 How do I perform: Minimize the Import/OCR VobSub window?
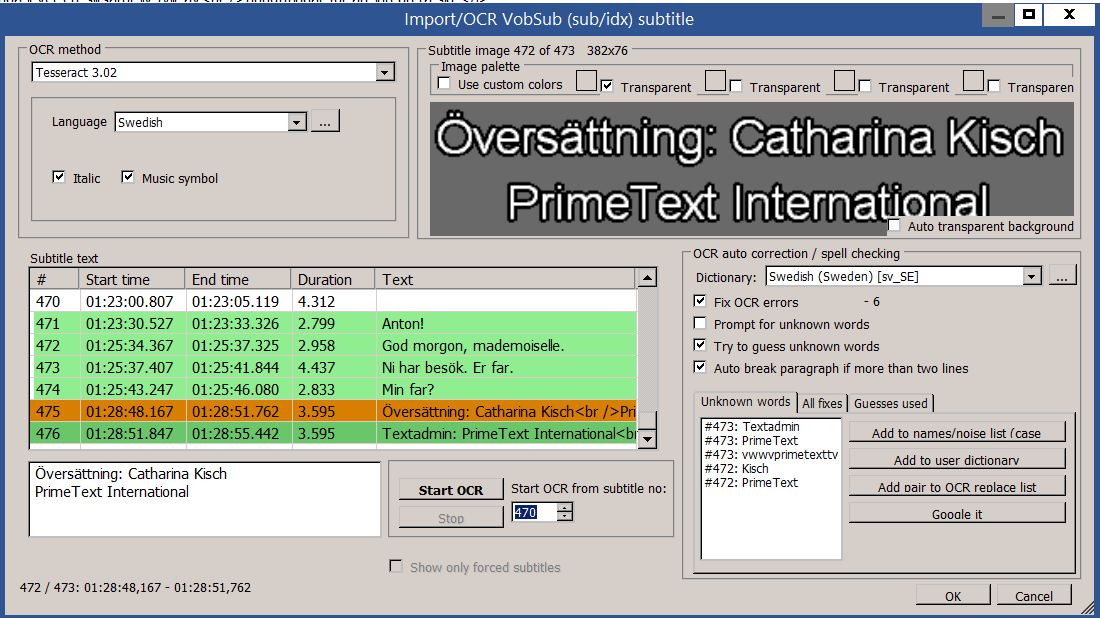pyautogui.click(x=998, y=14)
